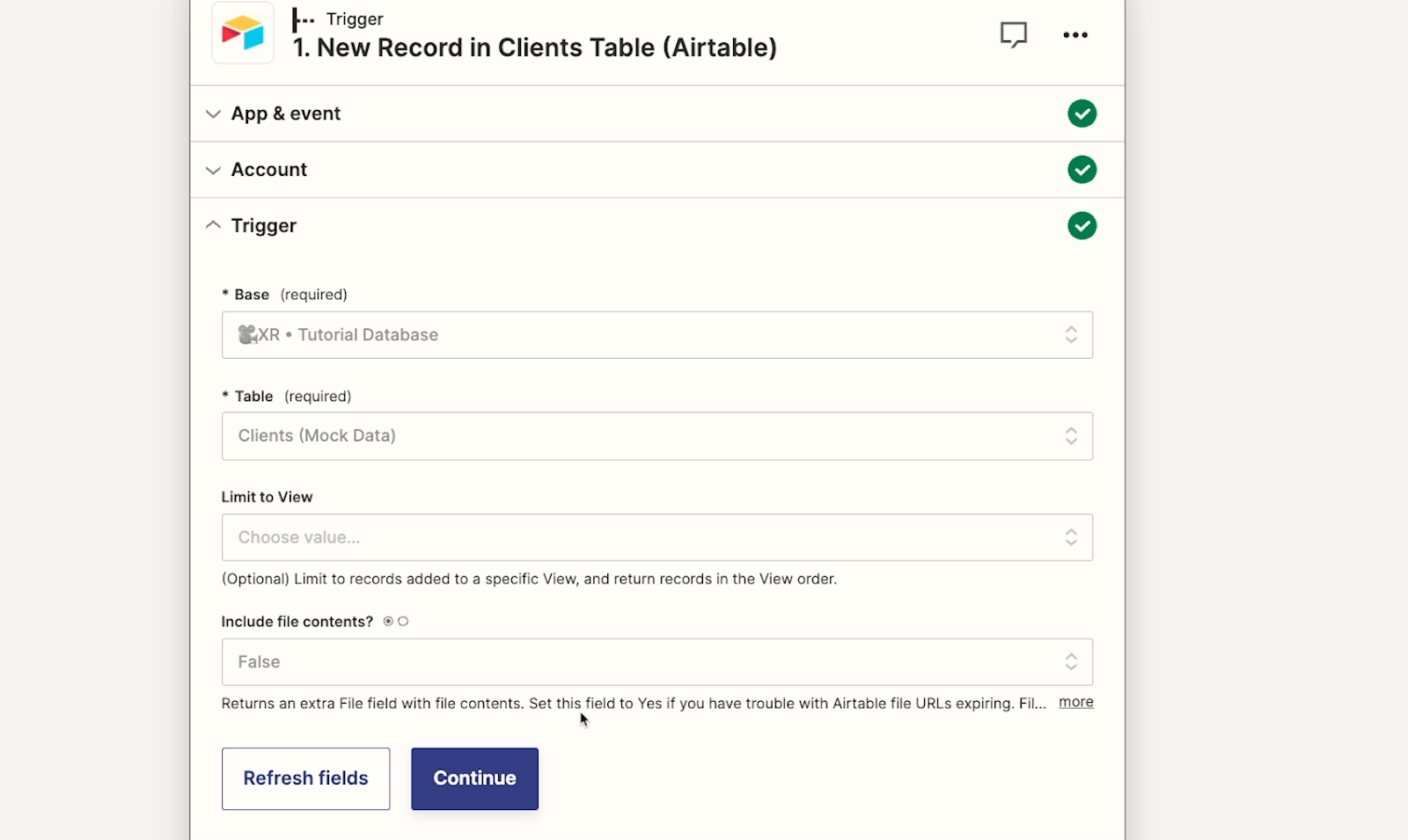Click the more link to expand description
This screenshot has height=840, width=1408.
tap(1076, 702)
